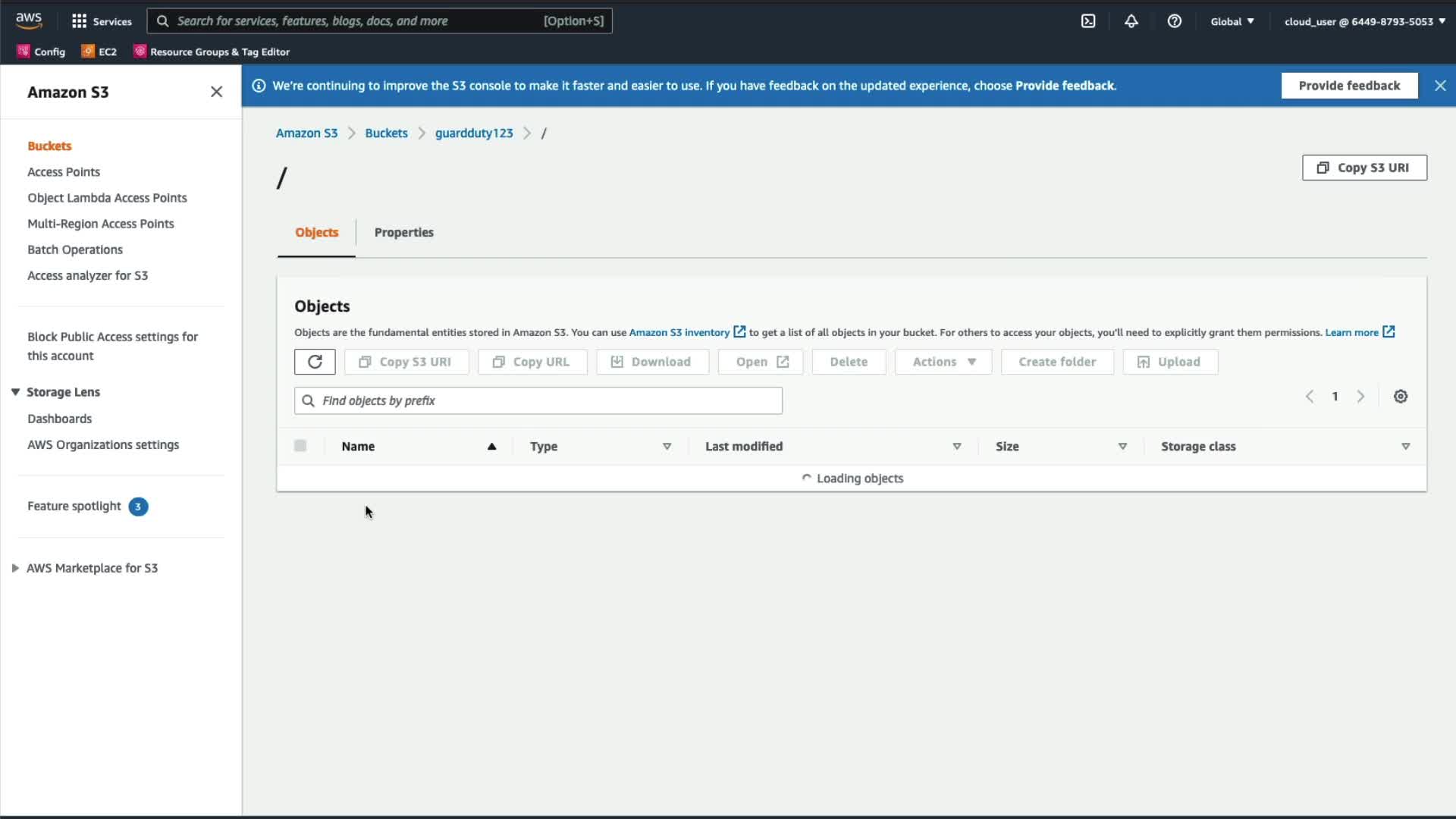Click the objects refresh button
The height and width of the screenshot is (819, 1456).
click(315, 362)
